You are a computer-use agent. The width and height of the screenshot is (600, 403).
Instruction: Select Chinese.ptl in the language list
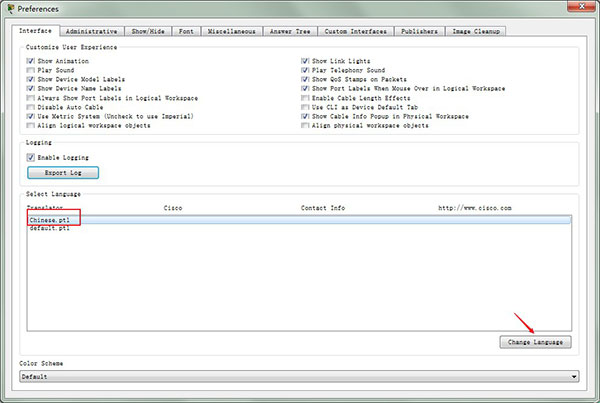tap(50, 219)
